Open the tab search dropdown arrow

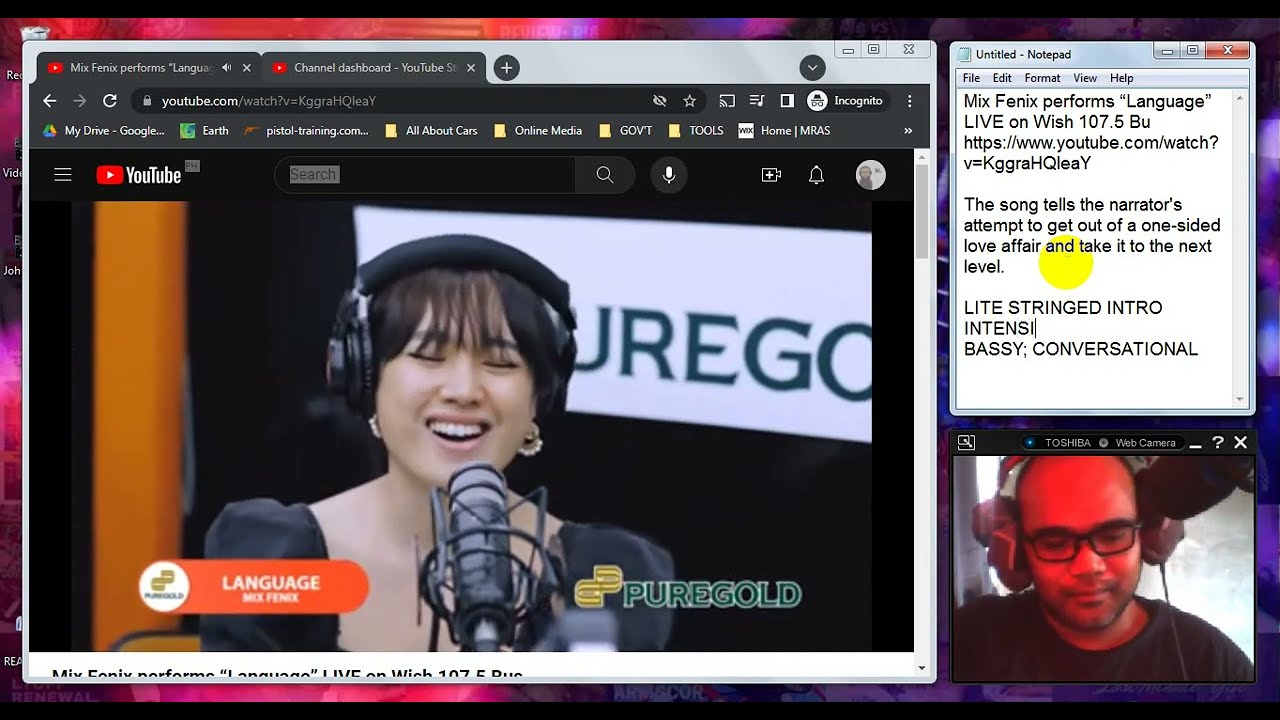[x=812, y=68]
